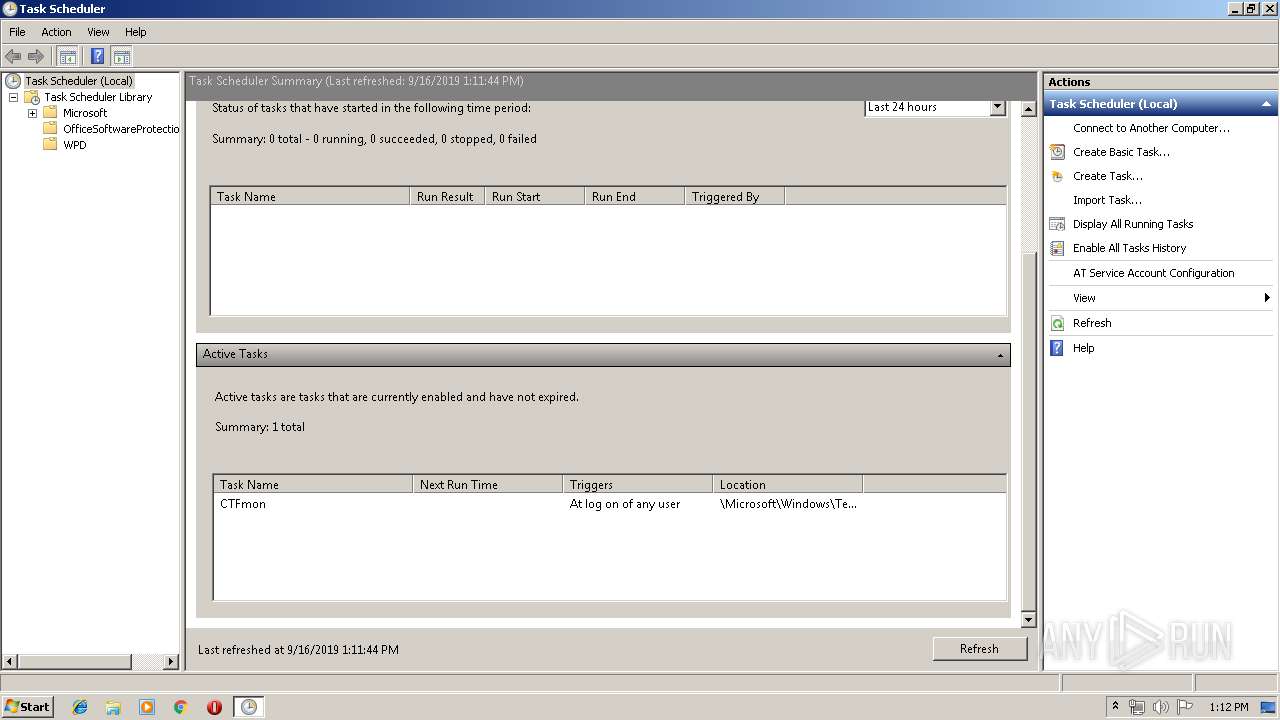Click the Task Scheduler taskbar button

pyautogui.click(x=248, y=707)
